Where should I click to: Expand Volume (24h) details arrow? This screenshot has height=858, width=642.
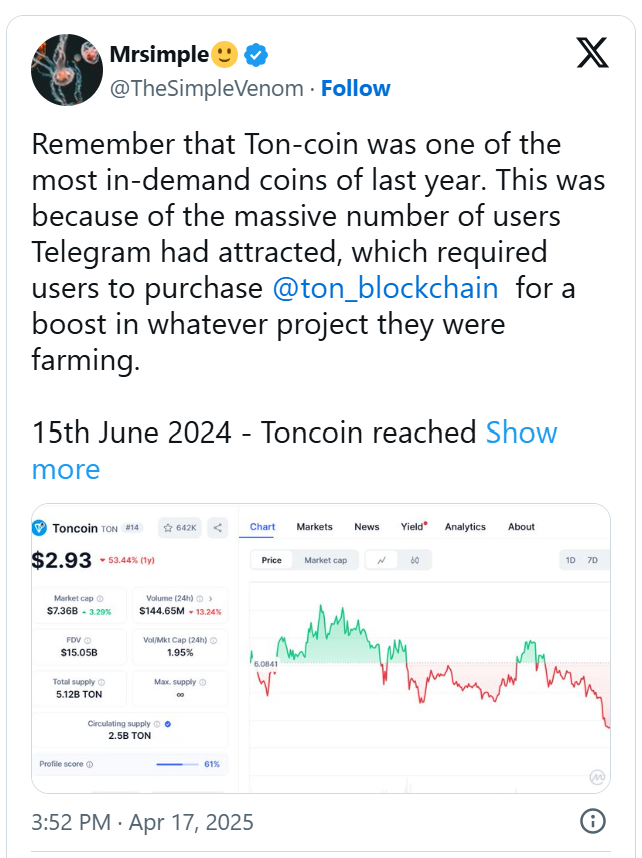(210, 597)
